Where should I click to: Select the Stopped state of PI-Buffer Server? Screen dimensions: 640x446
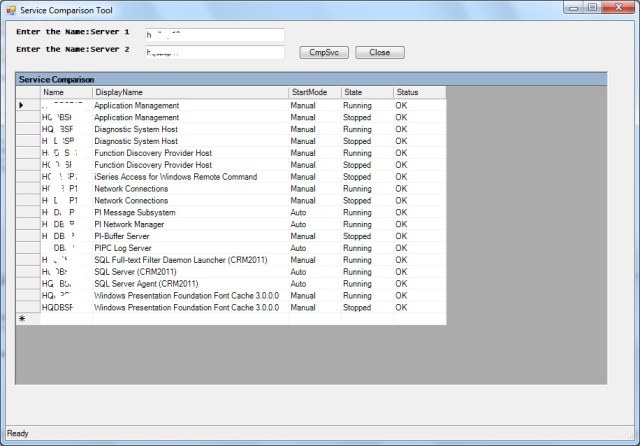(367, 236)
